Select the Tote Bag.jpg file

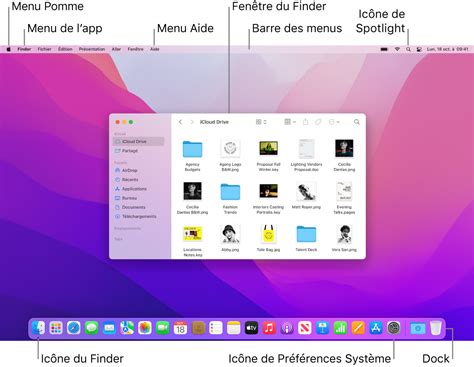click(x=268, y=234)
